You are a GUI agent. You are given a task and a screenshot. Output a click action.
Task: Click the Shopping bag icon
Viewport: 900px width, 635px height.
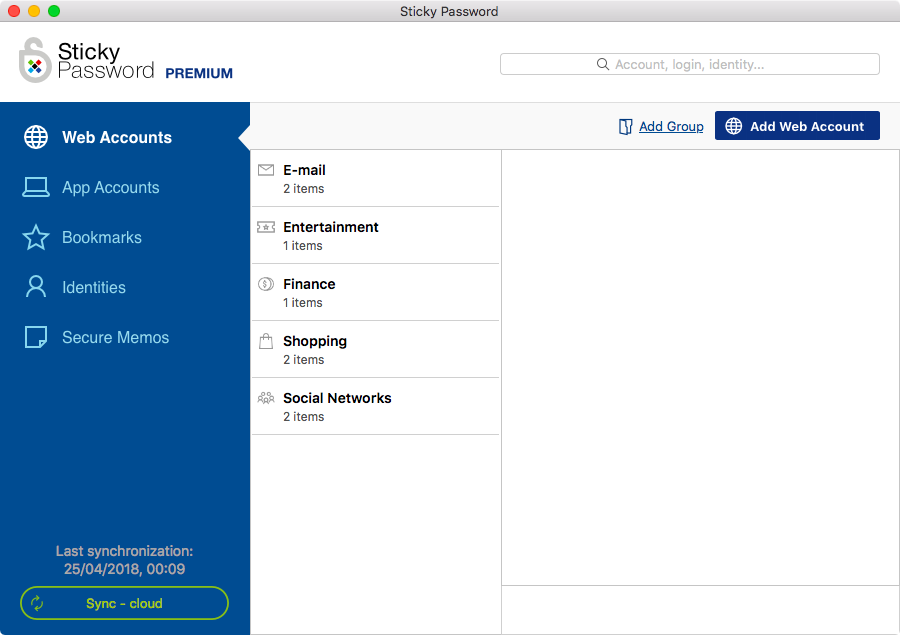pyautogui.click(x=266, y=341)
